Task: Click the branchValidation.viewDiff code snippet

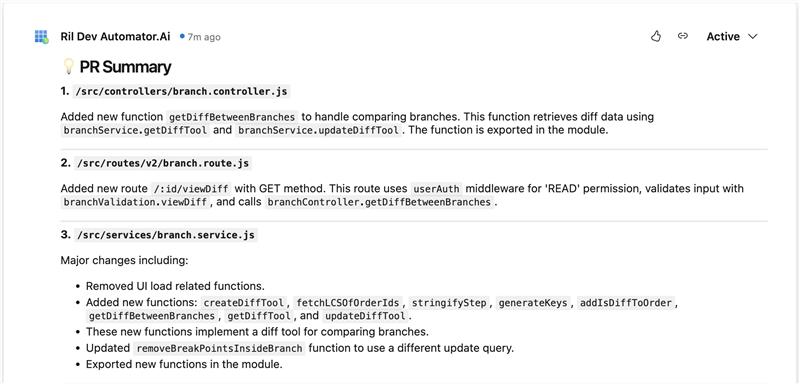Action: point(135,202)
